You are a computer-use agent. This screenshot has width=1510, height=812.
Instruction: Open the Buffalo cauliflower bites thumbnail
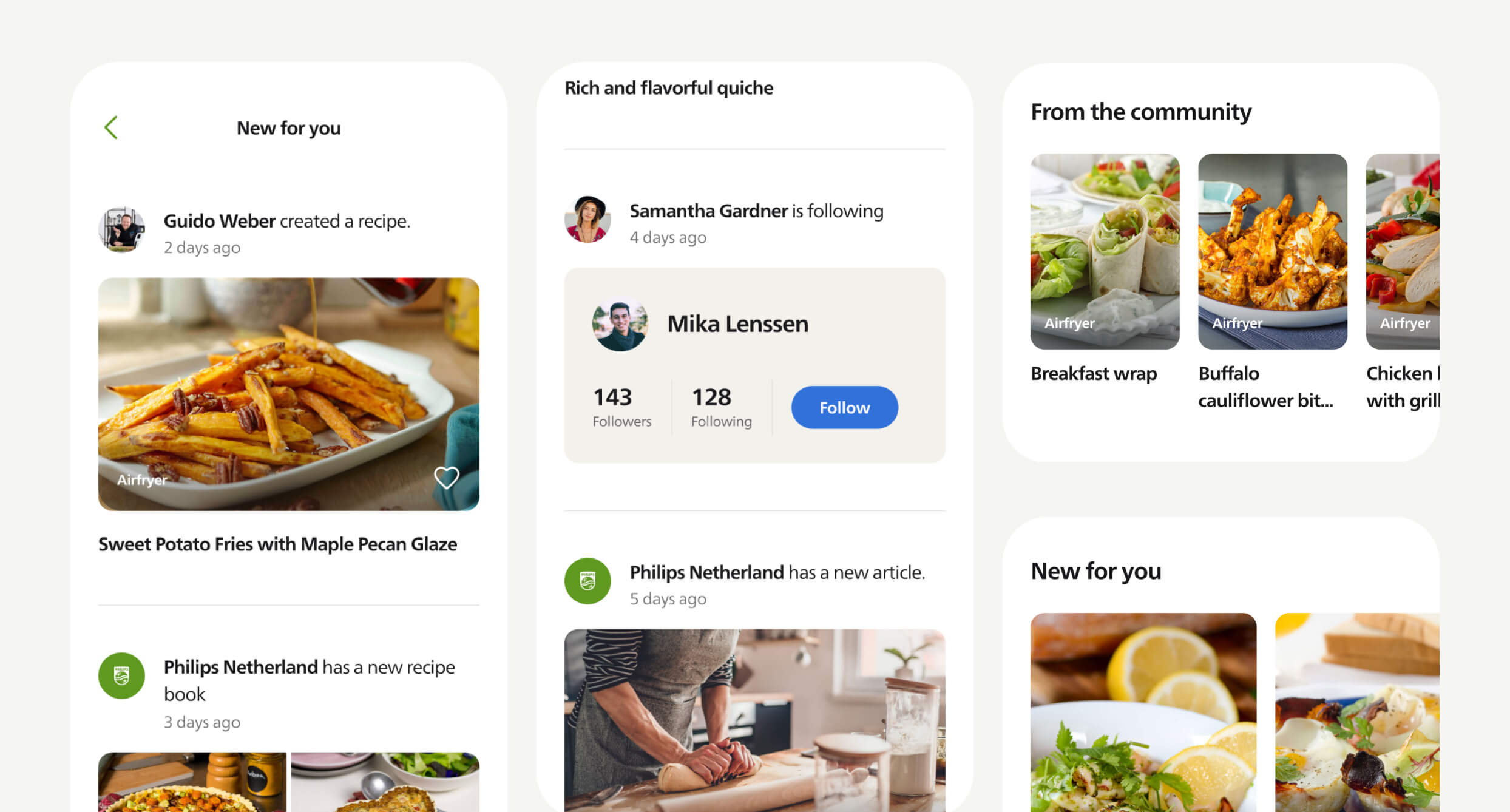tap(1272, 251)
